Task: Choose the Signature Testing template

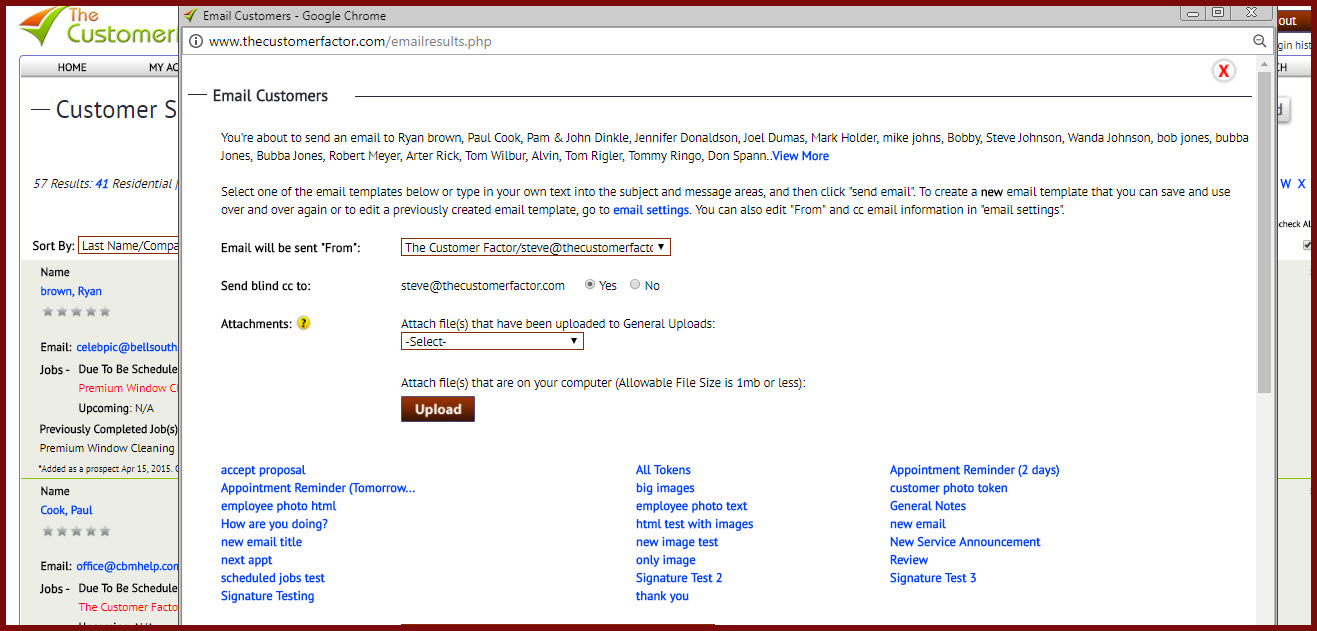Action: click(x=268, y=596)
